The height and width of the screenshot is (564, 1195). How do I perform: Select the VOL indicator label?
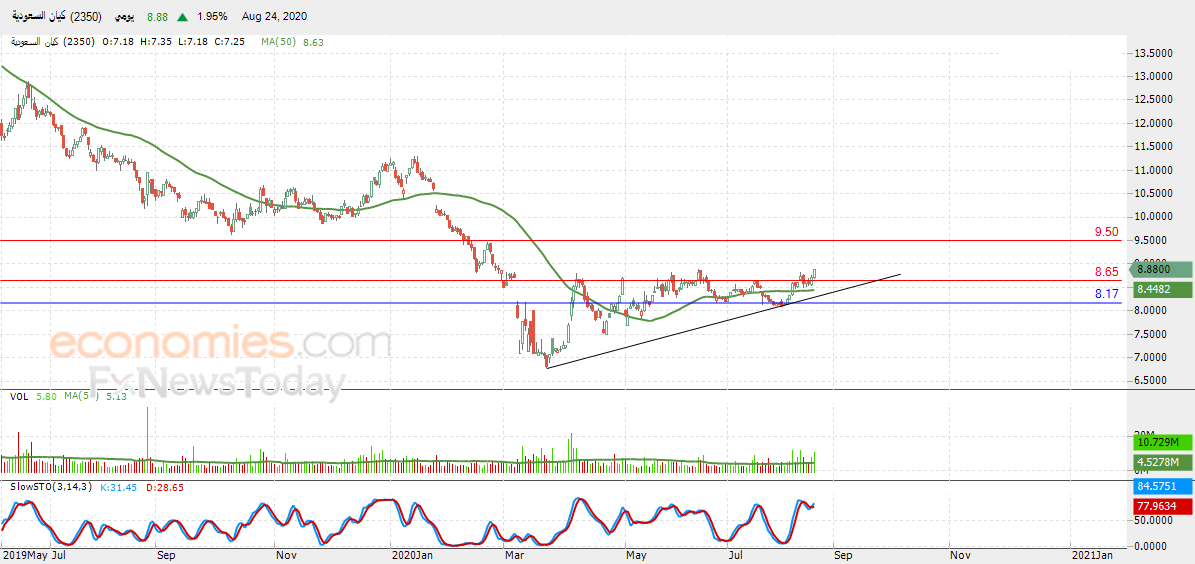[20, 396]
